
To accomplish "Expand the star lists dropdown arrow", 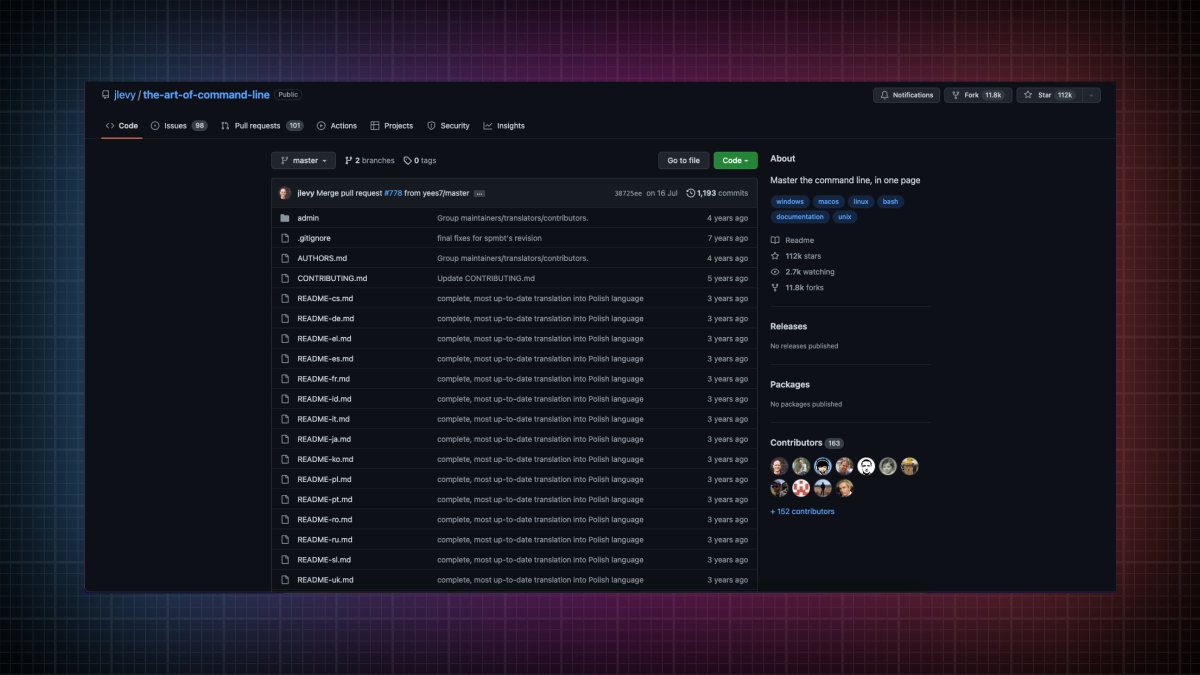I will (1090, 95).
